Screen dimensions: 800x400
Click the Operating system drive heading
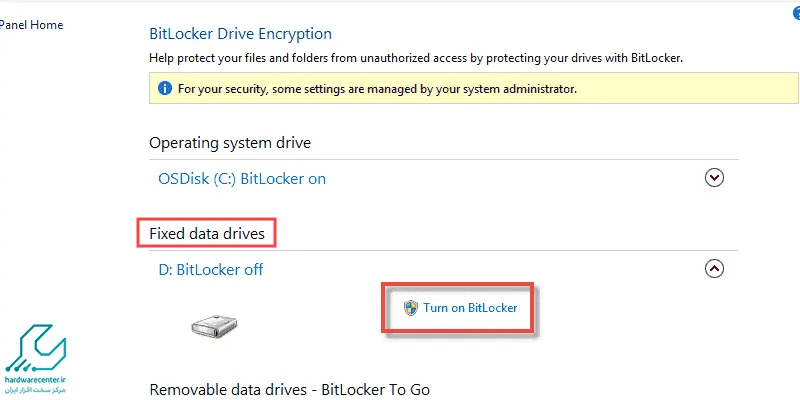(x=230, y=143)
